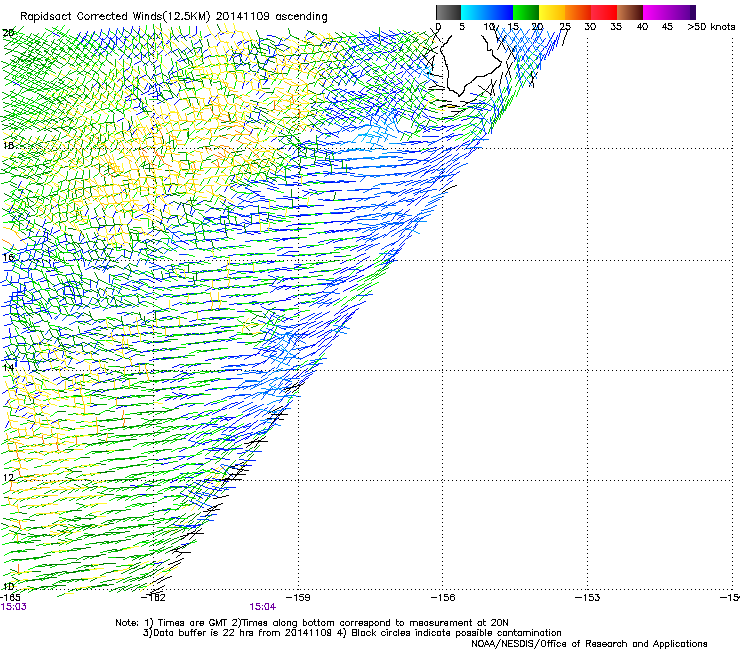Click the red 30-35 knots legend swatch
The height and width of the screenshot is (650, 740).
[604, 12]
